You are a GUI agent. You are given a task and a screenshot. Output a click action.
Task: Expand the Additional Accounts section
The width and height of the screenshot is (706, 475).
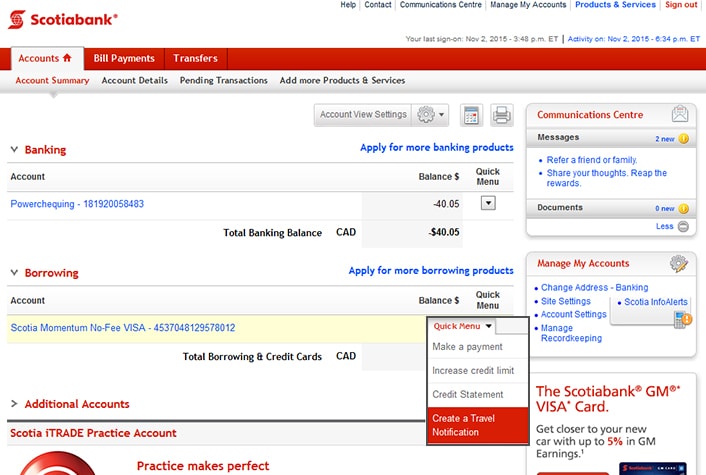[14, 404]
